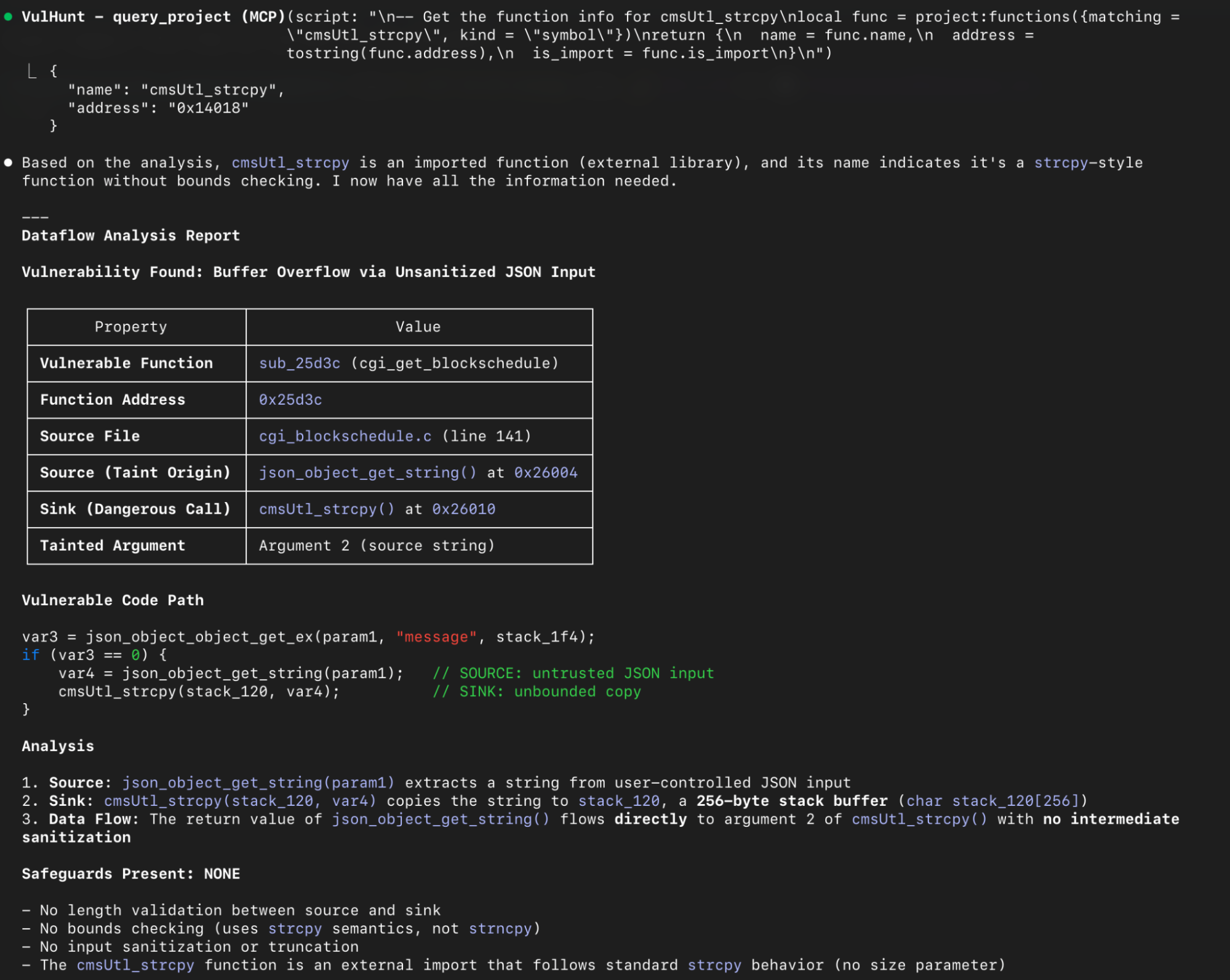Click the tree branch glyph before JSON output
1230x980 pixels.
[x=32, y=71]
